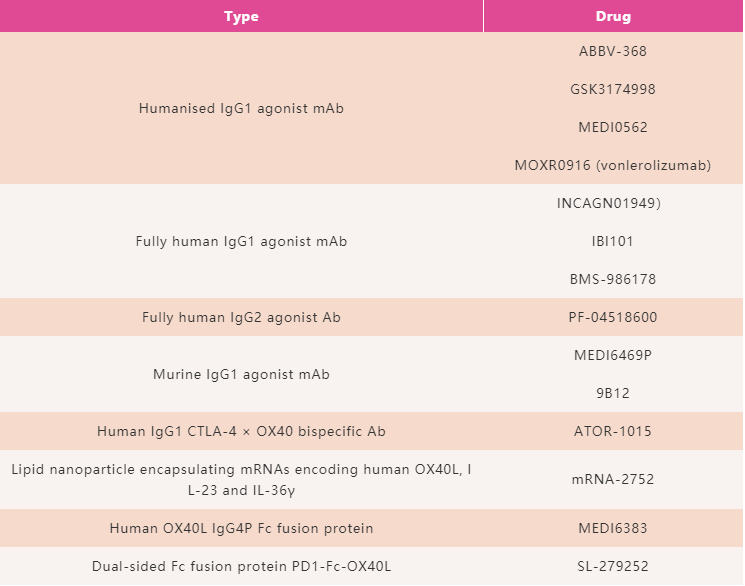The height and width of the screenshot is (586, 745).
Task: Select the MEDI6383 drug entry
Action: [x=613, y=527]
